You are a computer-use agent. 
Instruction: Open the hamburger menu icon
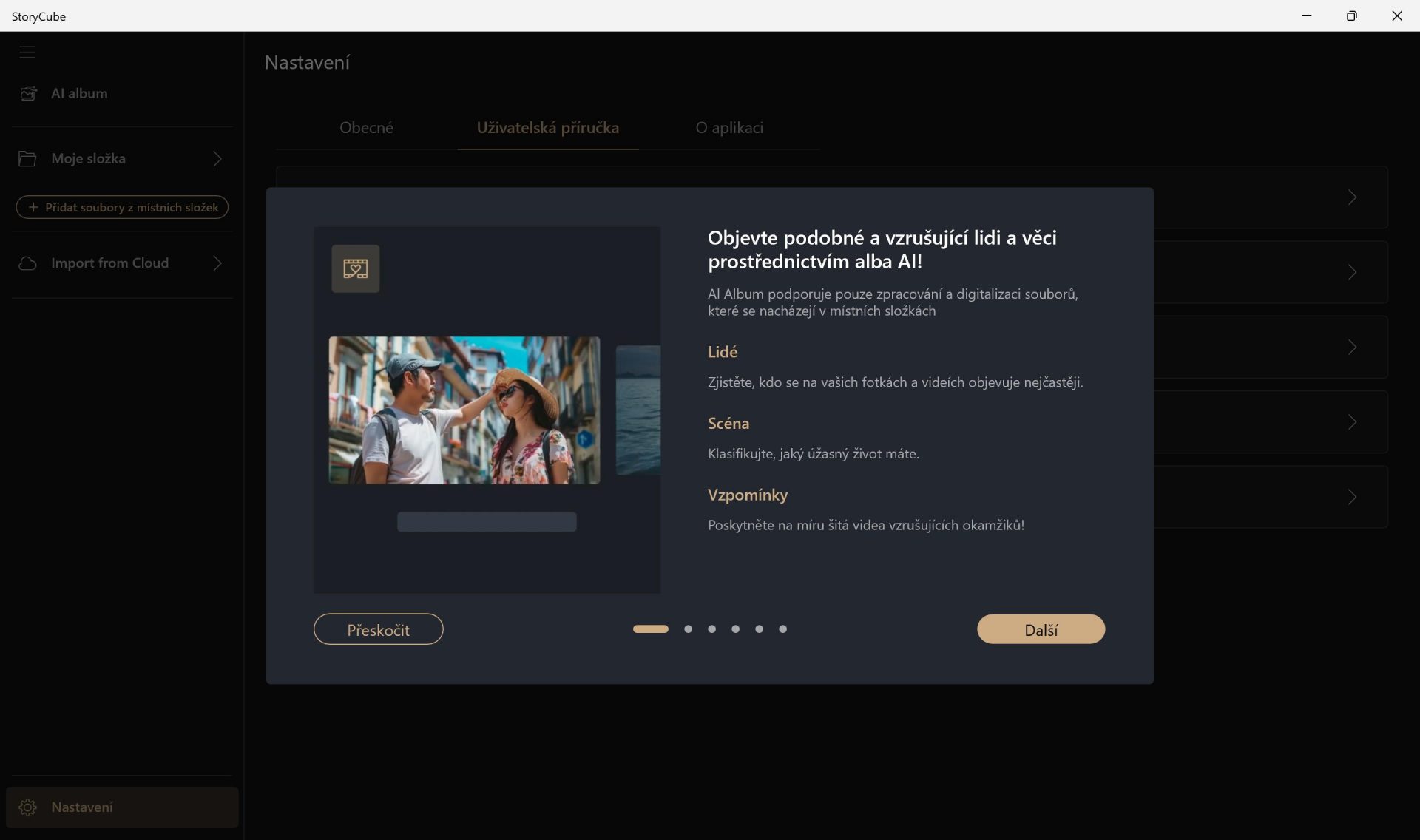click(27, 52)
